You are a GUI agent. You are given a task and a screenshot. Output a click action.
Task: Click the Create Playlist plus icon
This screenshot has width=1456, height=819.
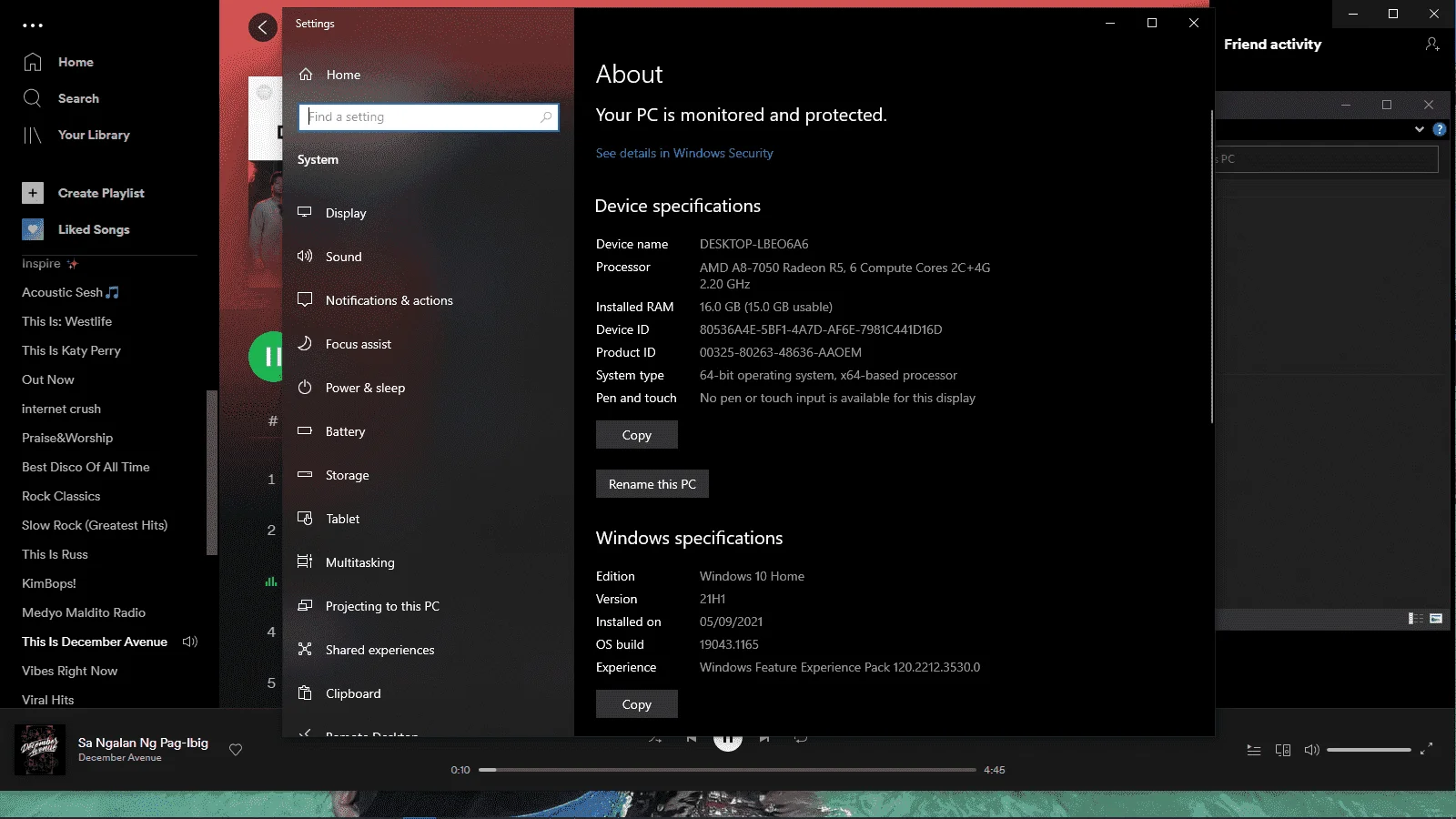click(x=33, y=193)
